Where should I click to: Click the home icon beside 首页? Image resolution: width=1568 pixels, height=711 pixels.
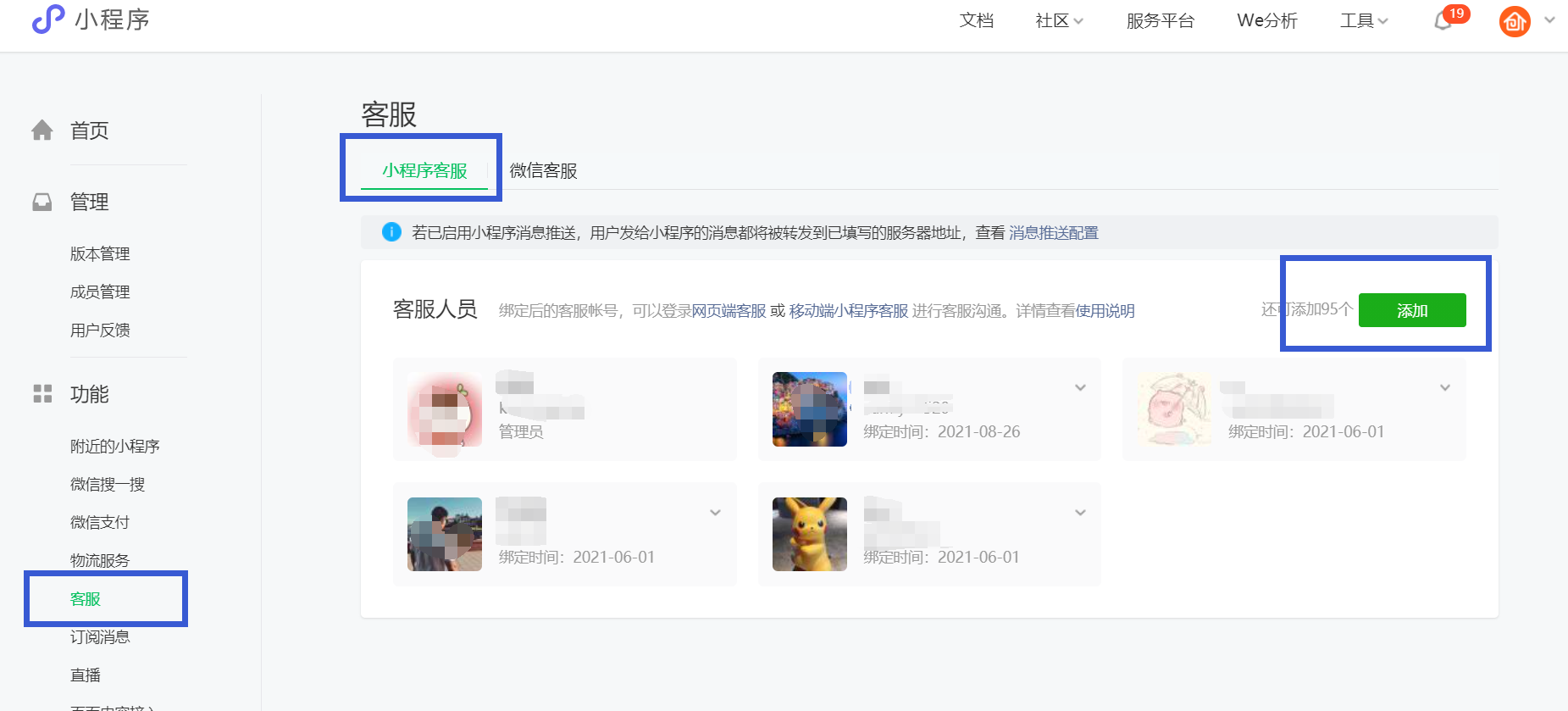42,131
